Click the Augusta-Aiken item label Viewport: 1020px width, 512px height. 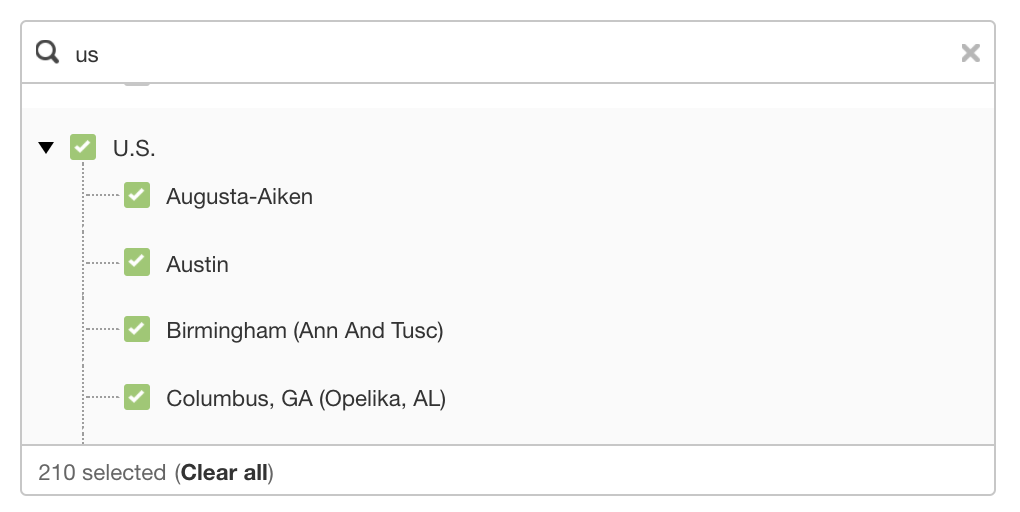pos(239,196)
